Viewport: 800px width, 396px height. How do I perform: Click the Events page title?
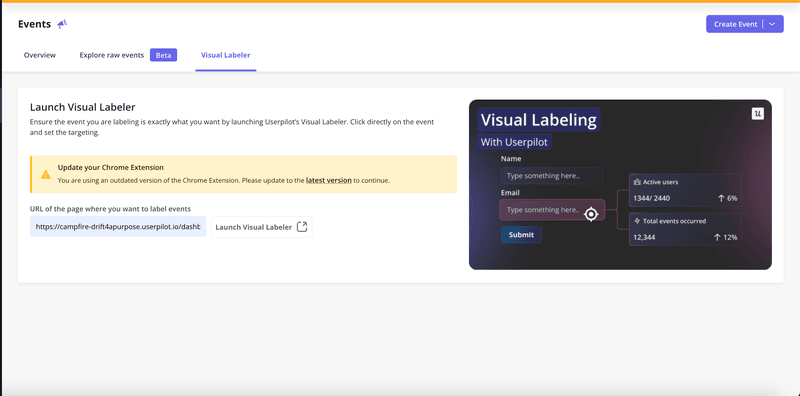click(x=34, y=24)
